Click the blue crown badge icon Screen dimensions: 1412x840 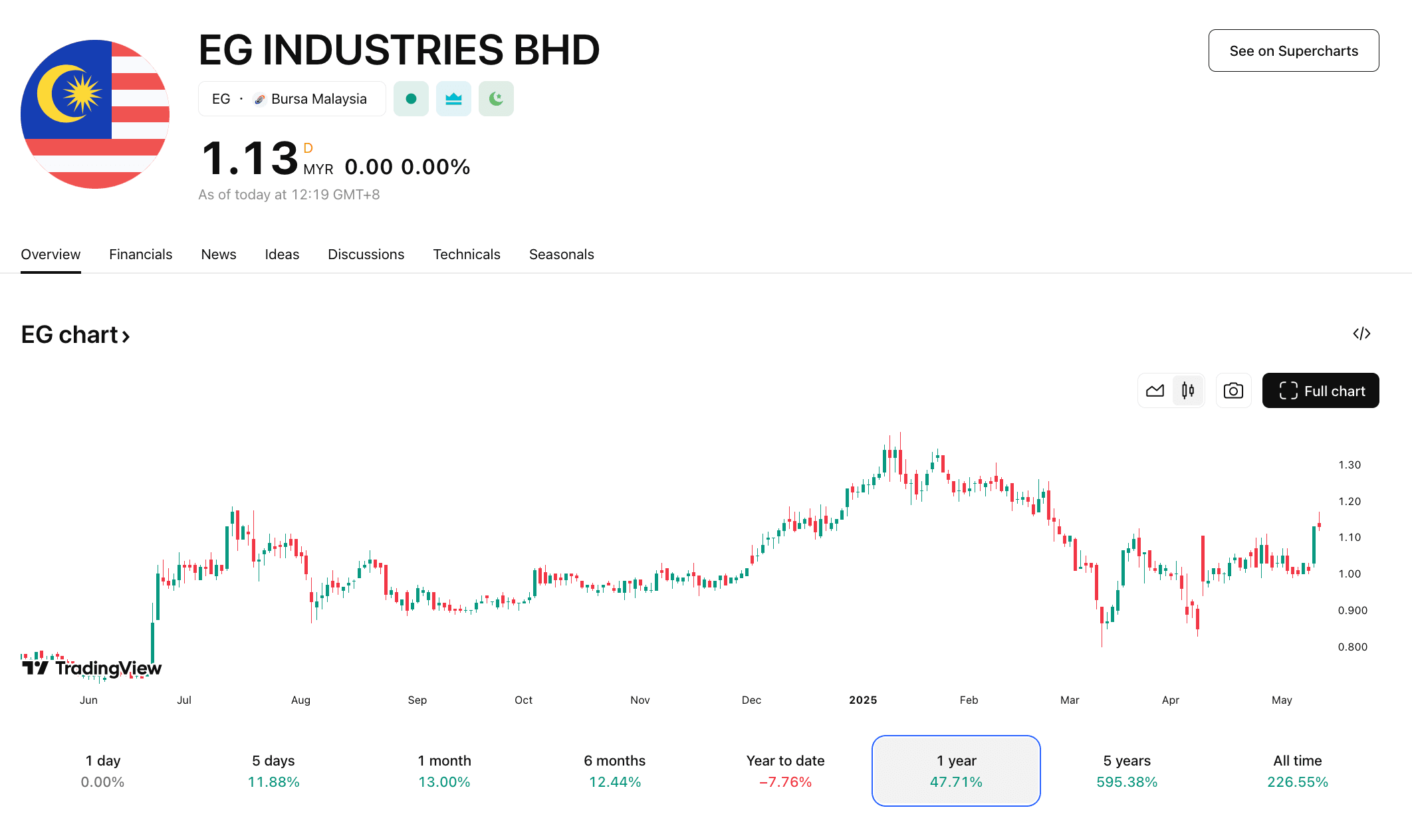point(453,99)
